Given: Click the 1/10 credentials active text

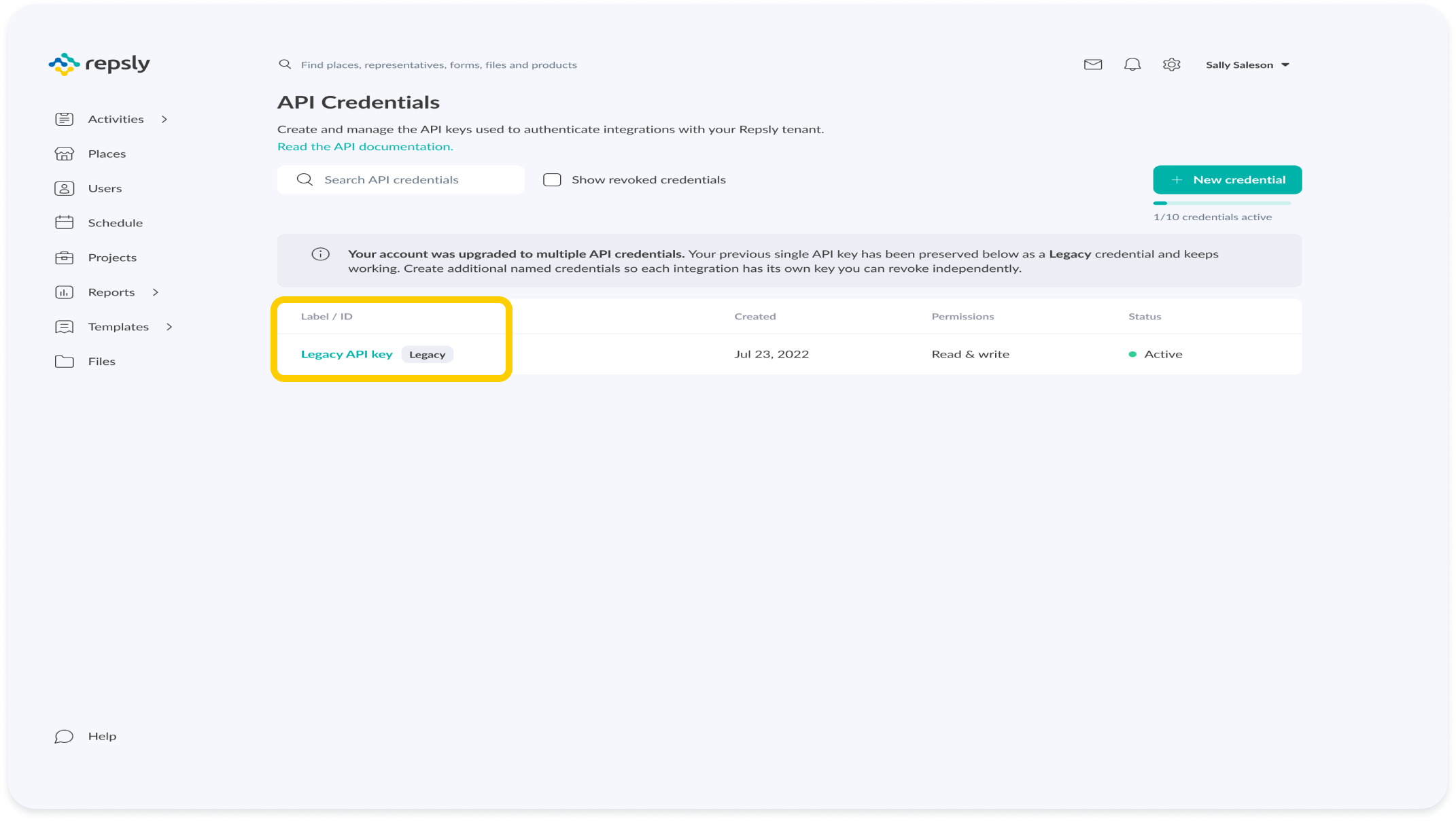Looking at the screenshot, I should 1212,217.
